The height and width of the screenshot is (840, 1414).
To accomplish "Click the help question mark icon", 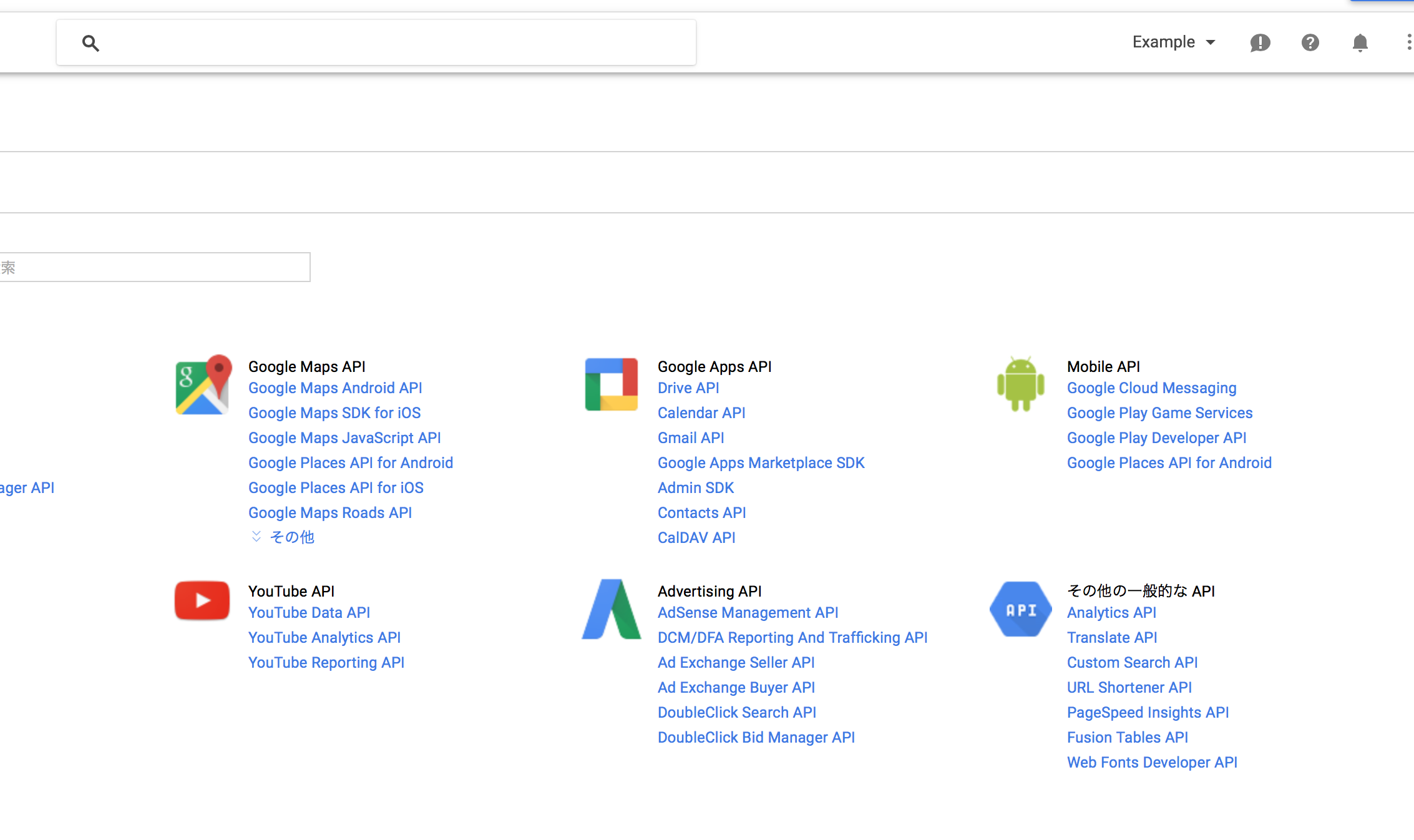I will tap(1311, 42).
